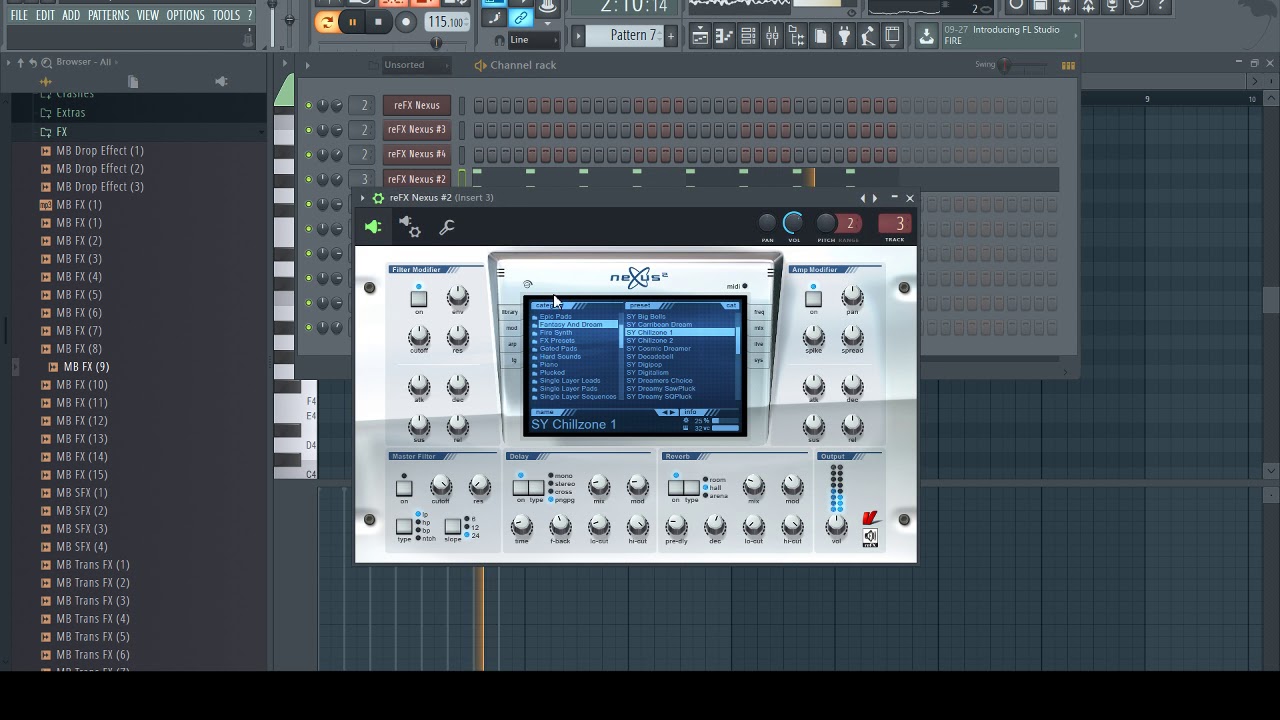Click the mixer track number 3 box
1280x720 pixels.
(x=895, y=223)
